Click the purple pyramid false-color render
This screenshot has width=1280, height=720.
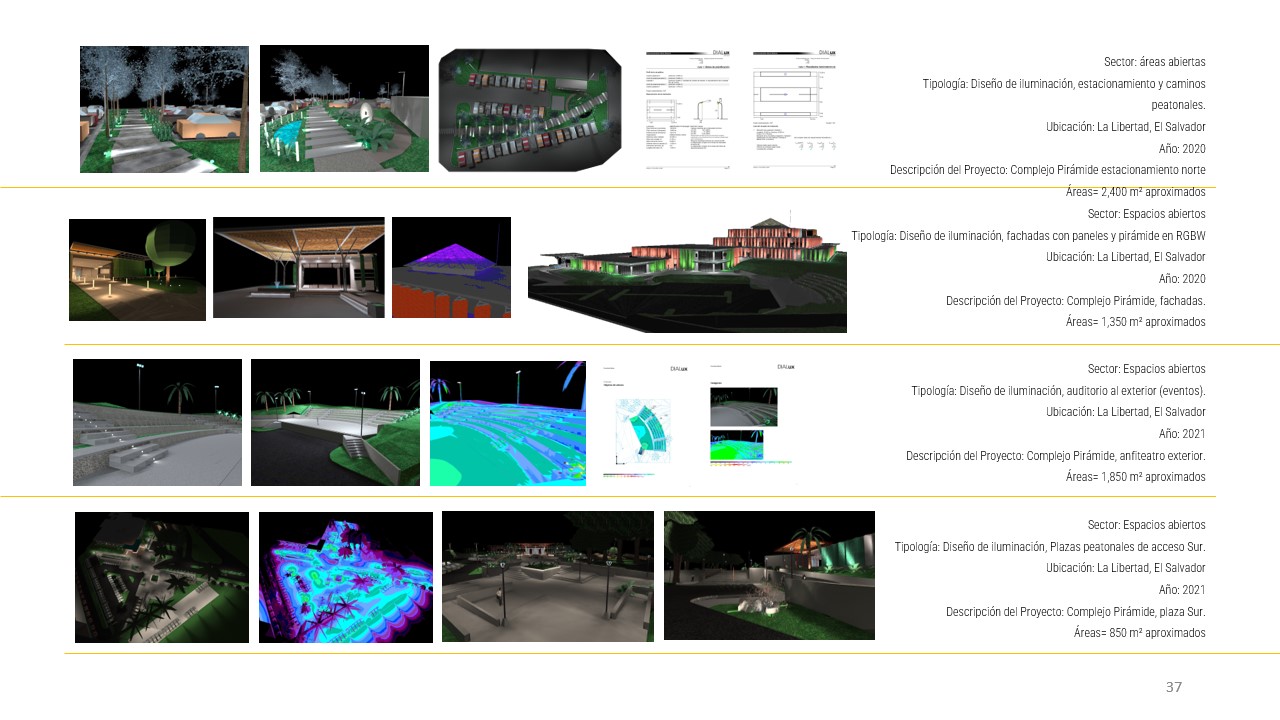pyautogui.click(x=451, y=268)
